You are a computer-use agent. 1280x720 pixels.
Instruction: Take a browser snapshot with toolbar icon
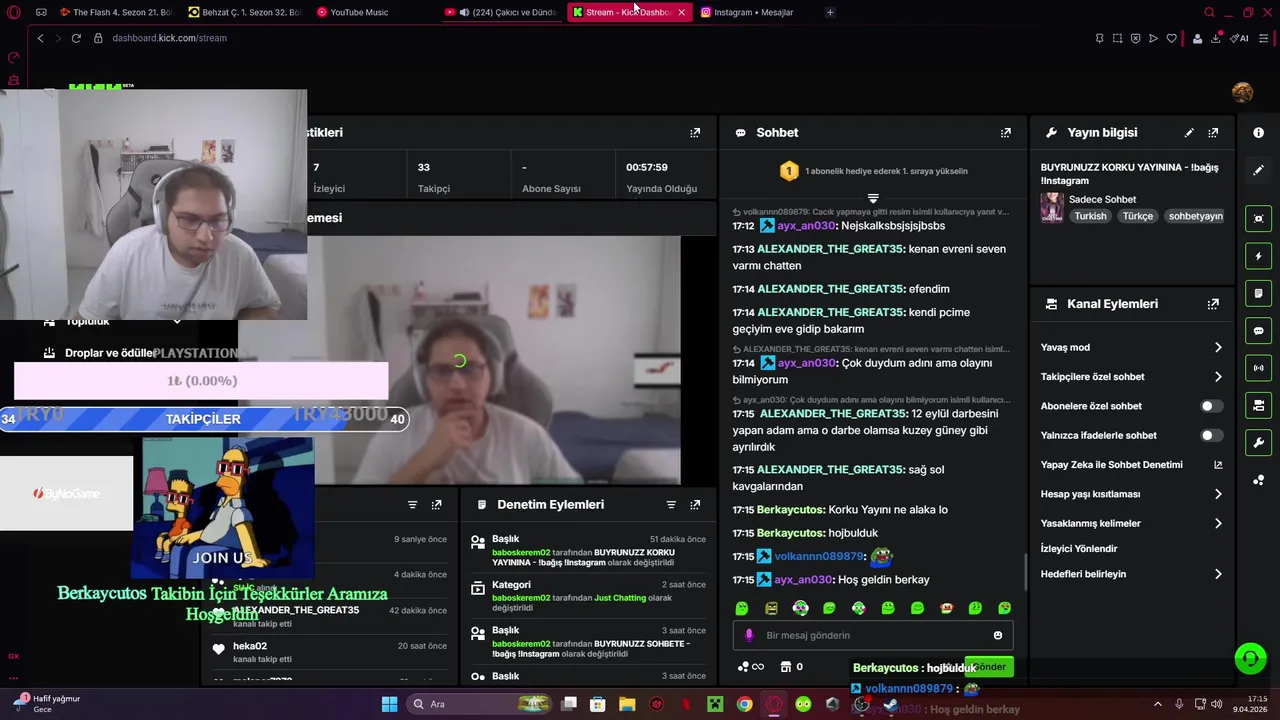click(x=1117, y=38)
